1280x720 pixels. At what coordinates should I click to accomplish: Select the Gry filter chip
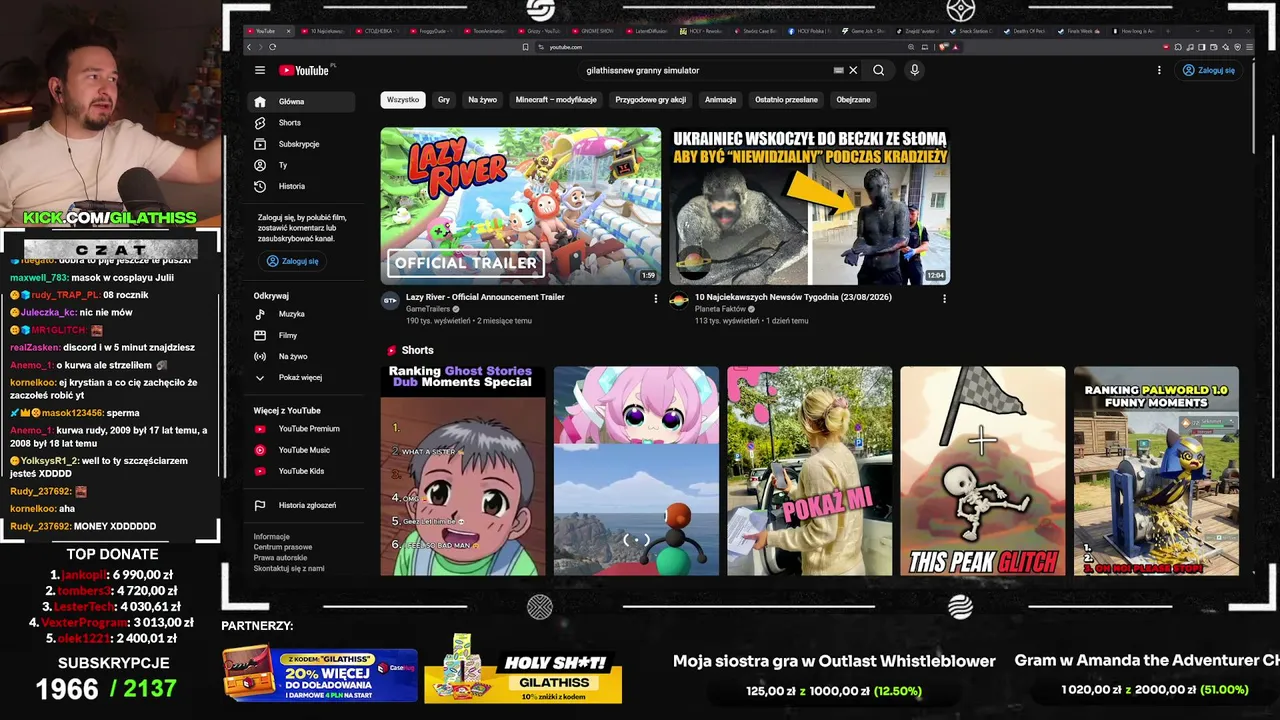coord(444,100)
